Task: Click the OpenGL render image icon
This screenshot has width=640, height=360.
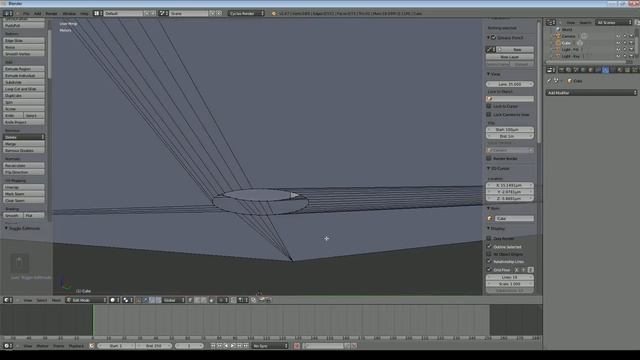Action: tap(262, 300)
